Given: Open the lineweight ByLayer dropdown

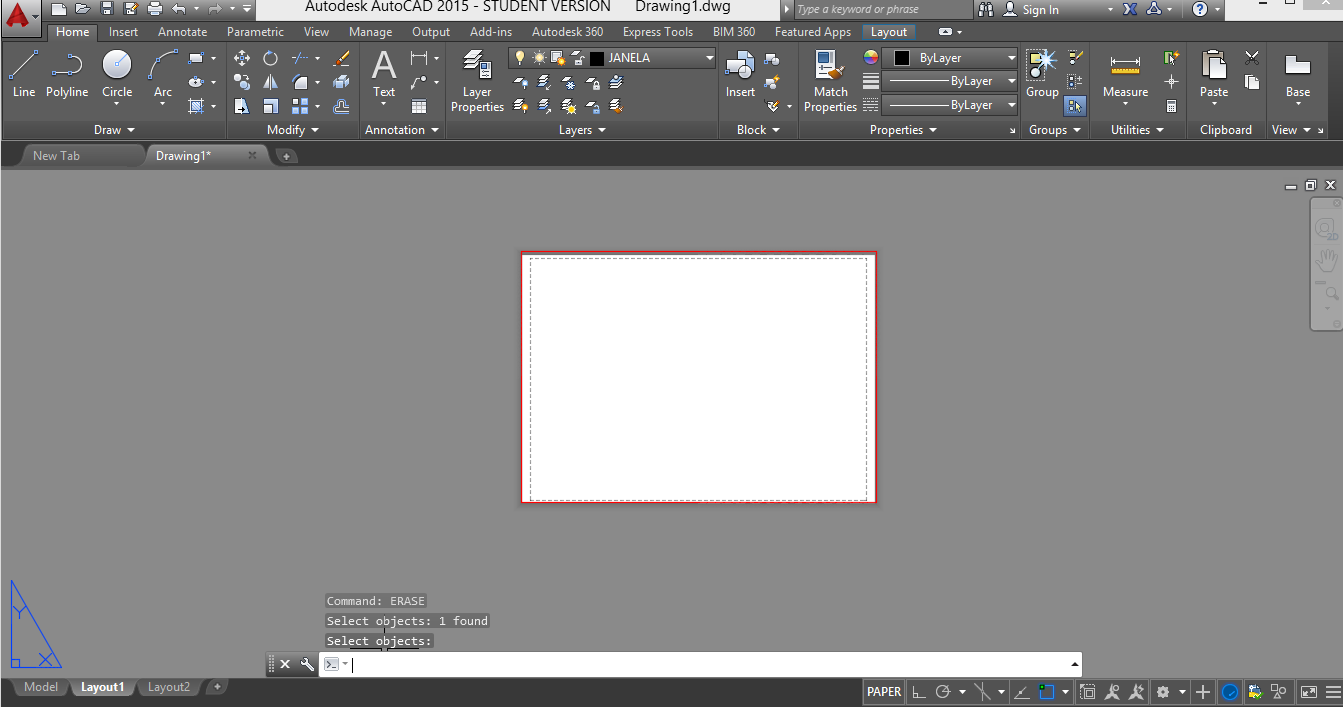Looking at the screenshot, I should tap(949, 81).
